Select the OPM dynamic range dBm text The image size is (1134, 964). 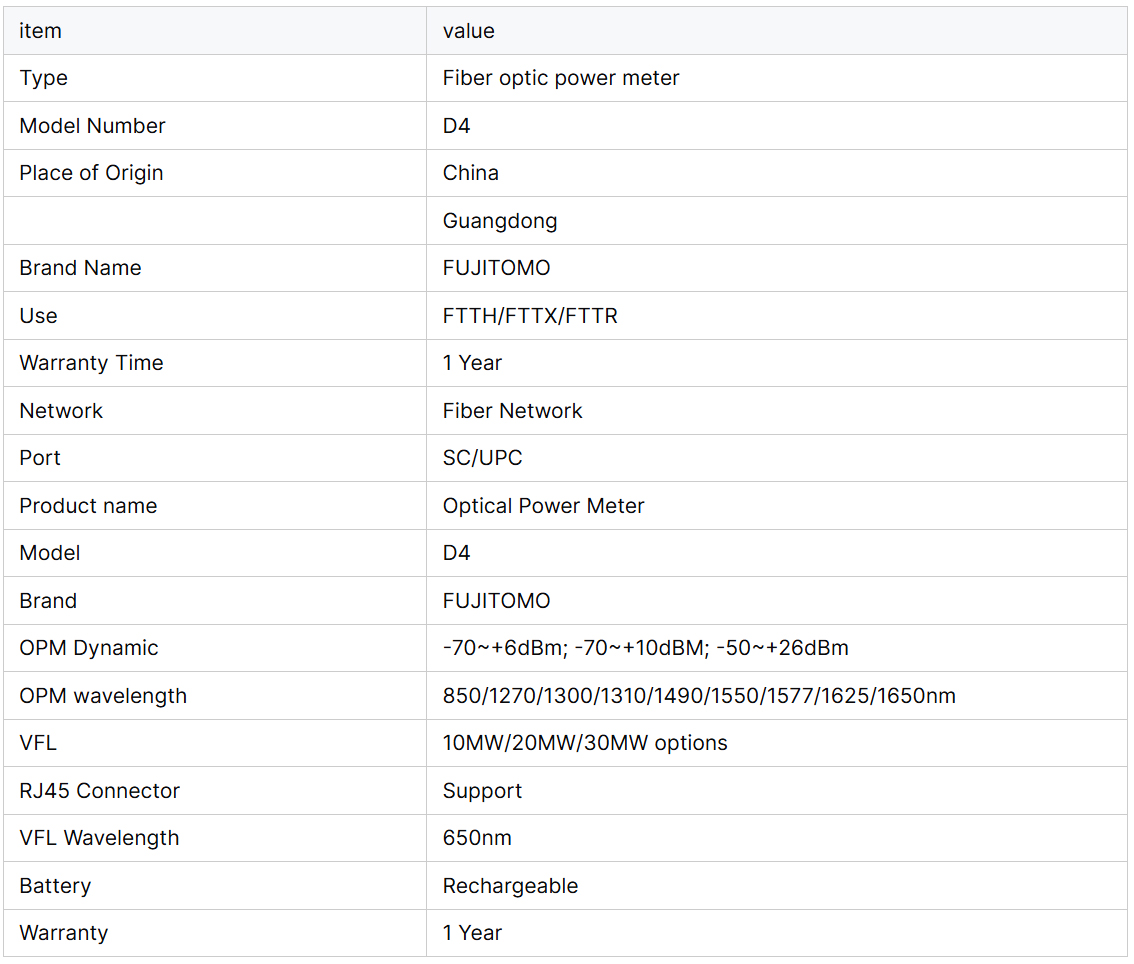645,648
